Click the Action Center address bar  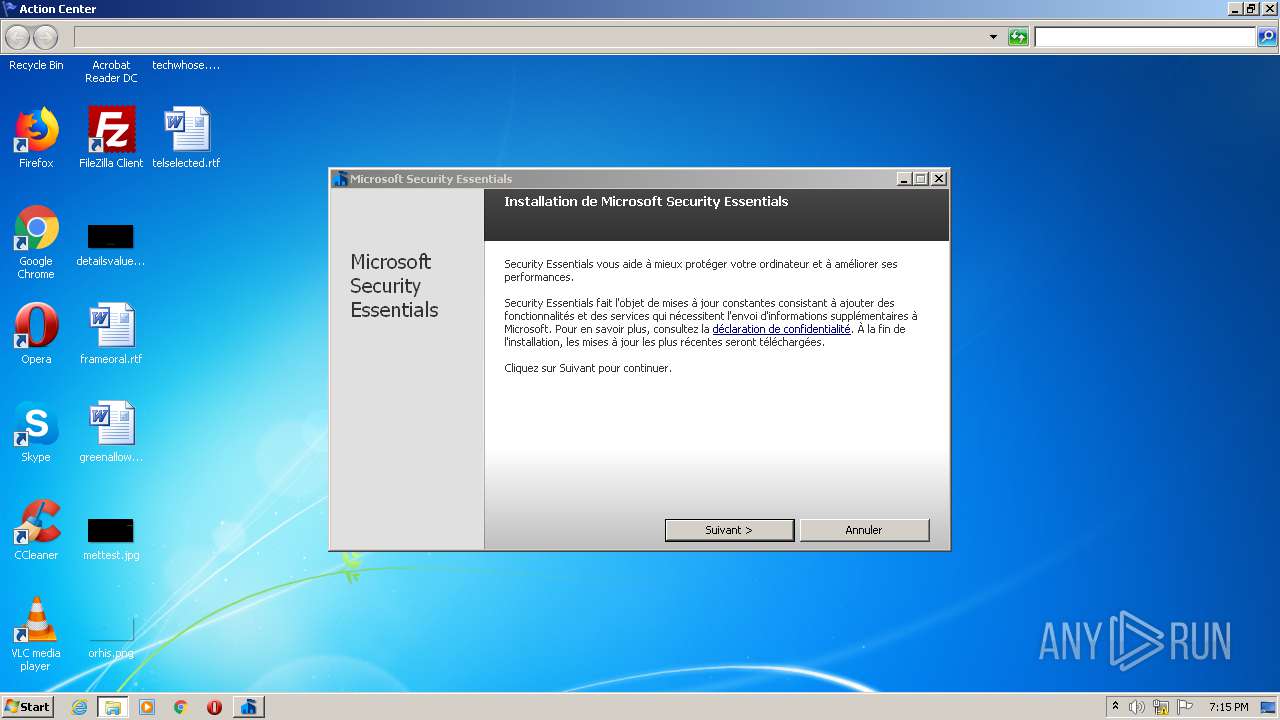pyautogui.click(x=530, y=37)
